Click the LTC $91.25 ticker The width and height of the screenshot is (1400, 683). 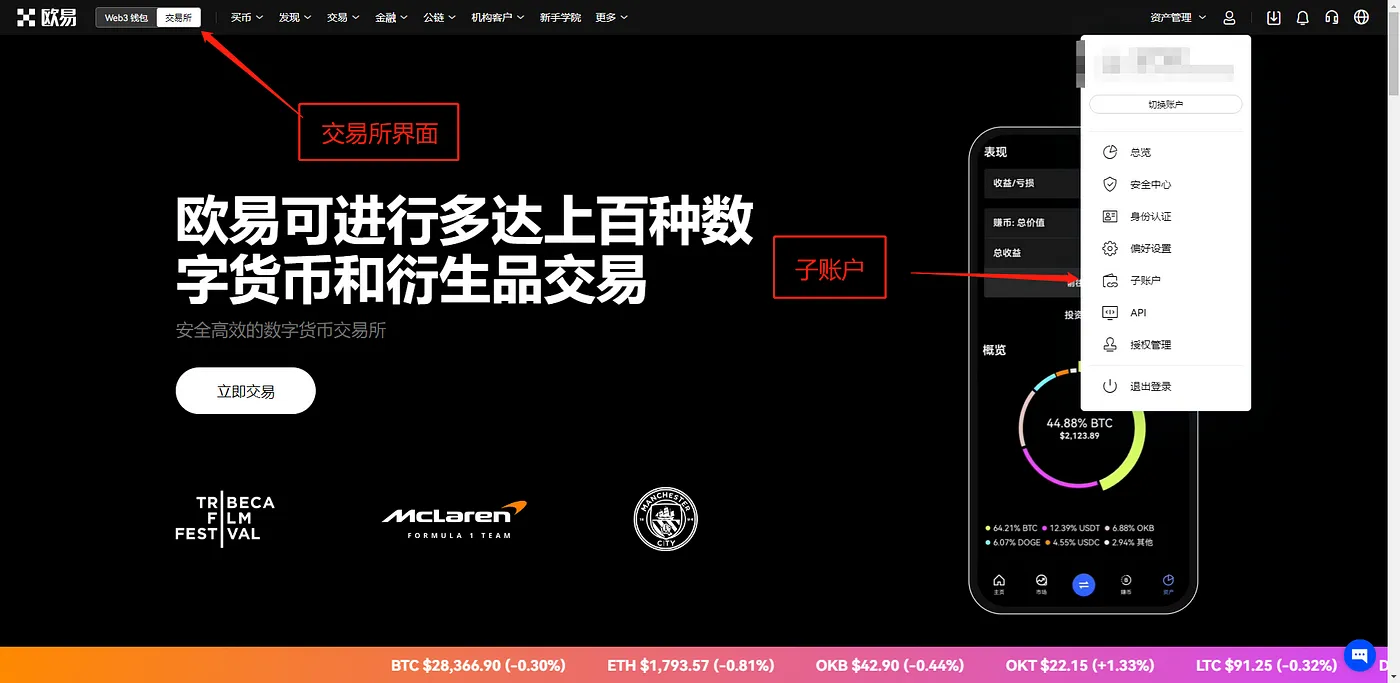point(1266,665)
